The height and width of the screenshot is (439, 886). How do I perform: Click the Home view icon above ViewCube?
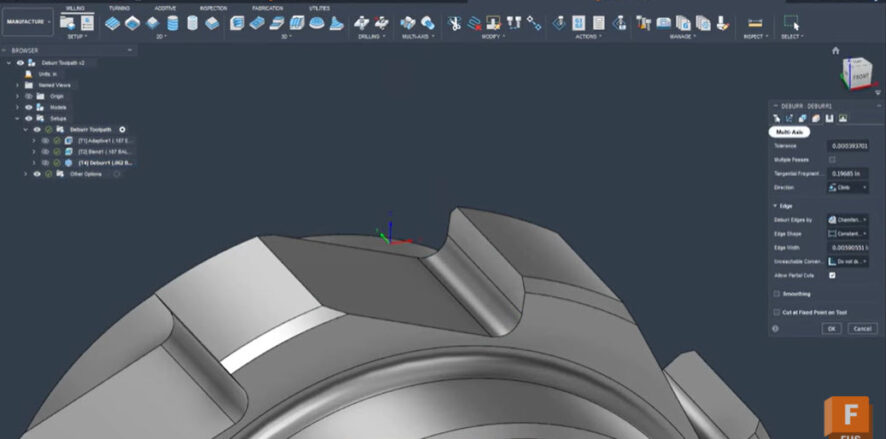[x=835, y=50]
